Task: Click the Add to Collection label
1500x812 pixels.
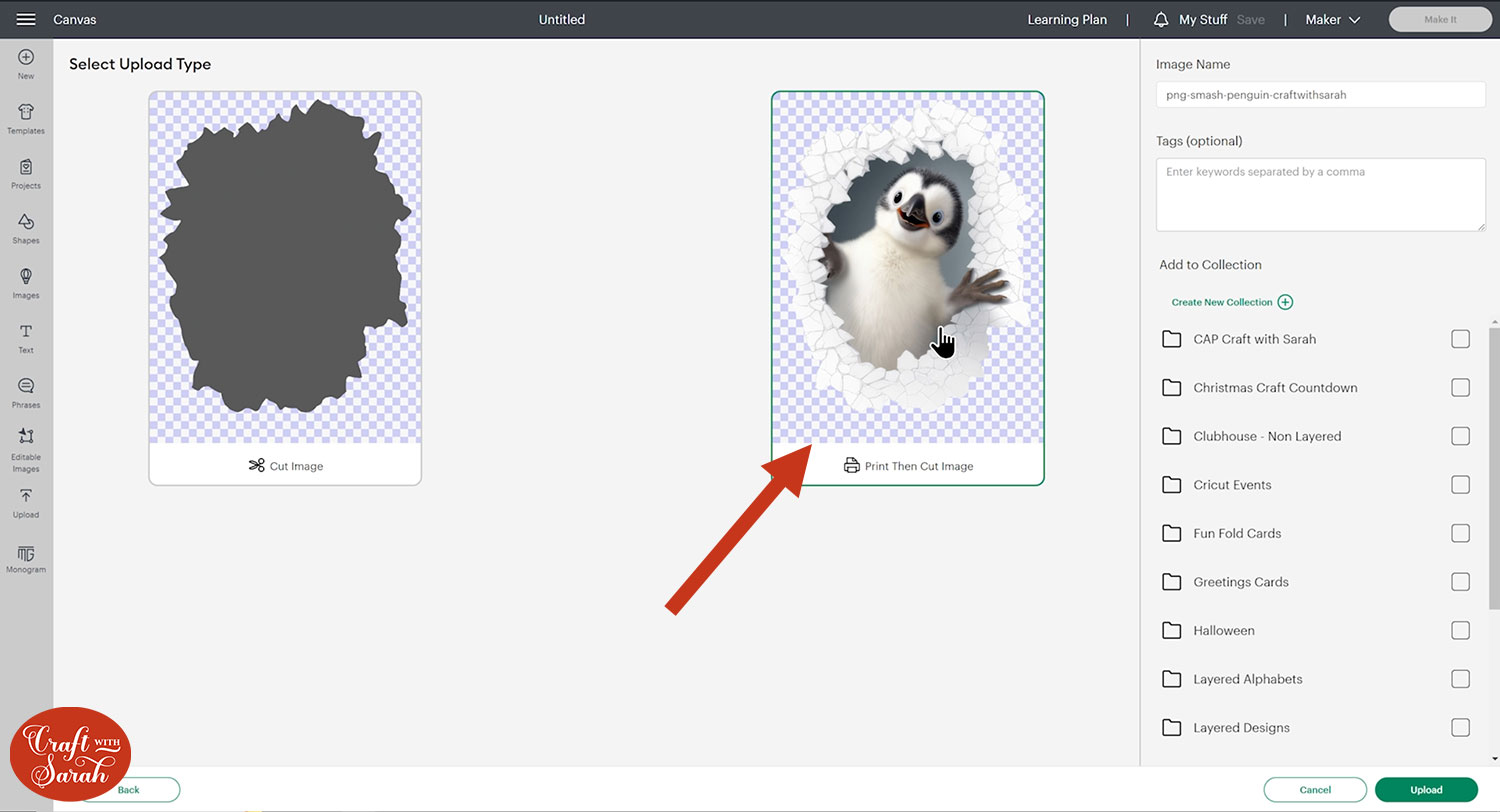Action: pos(1210,265)
